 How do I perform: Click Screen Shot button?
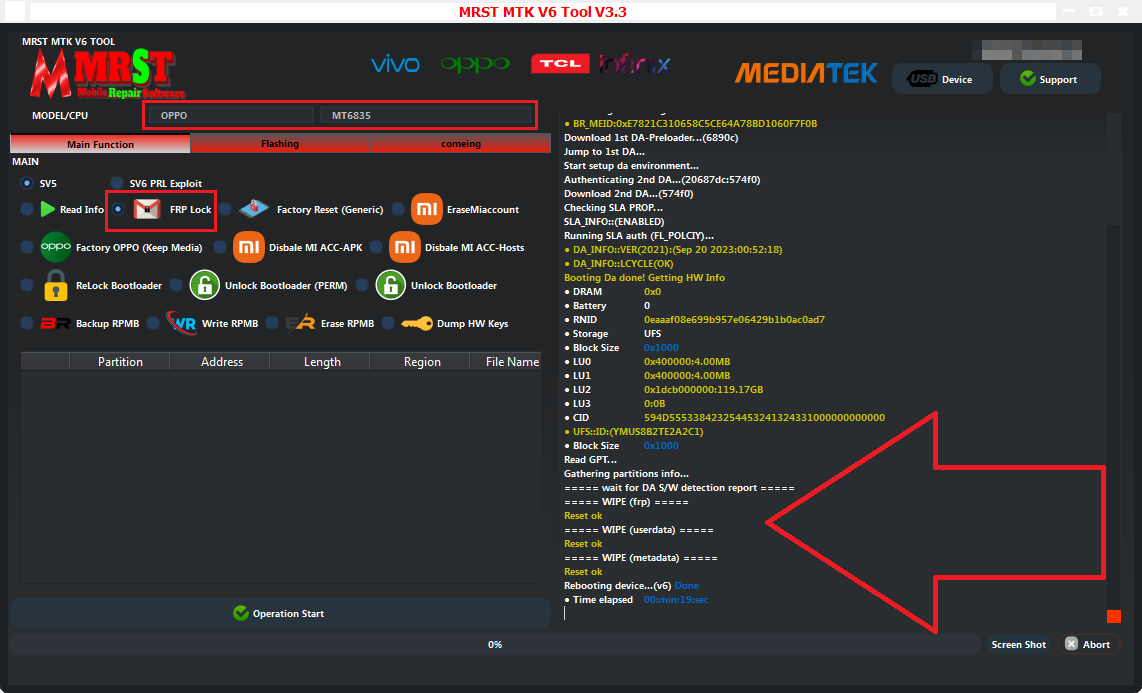click(1019, 644)
